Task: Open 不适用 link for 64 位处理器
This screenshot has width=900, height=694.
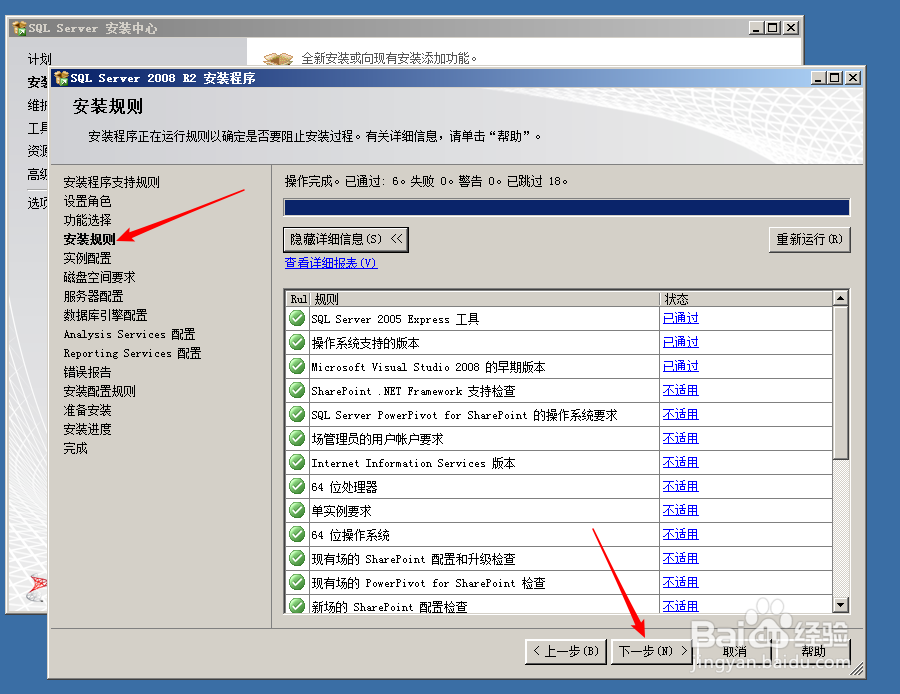Action: pyautogui.click(x=681, y=486)
